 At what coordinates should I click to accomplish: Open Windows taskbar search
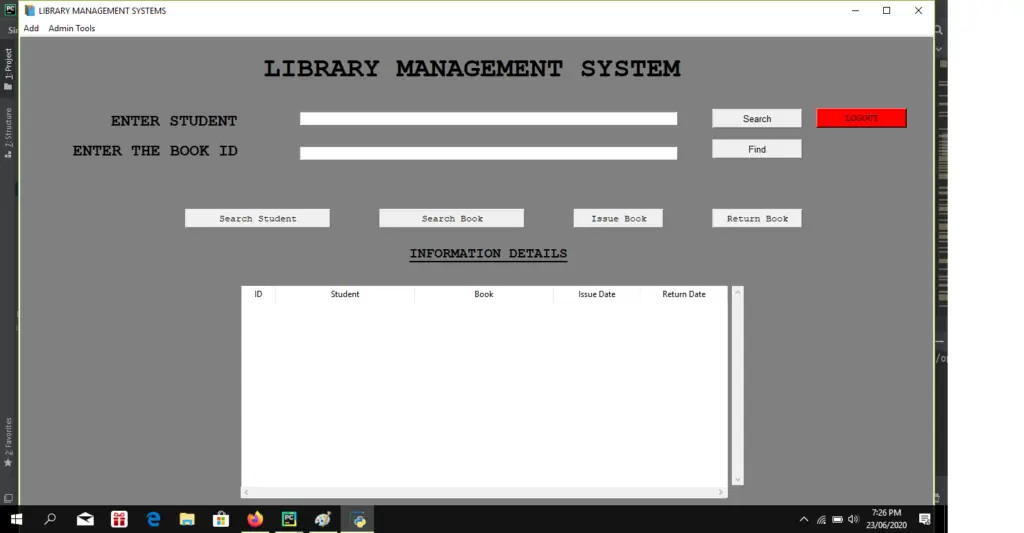[50, 519]
